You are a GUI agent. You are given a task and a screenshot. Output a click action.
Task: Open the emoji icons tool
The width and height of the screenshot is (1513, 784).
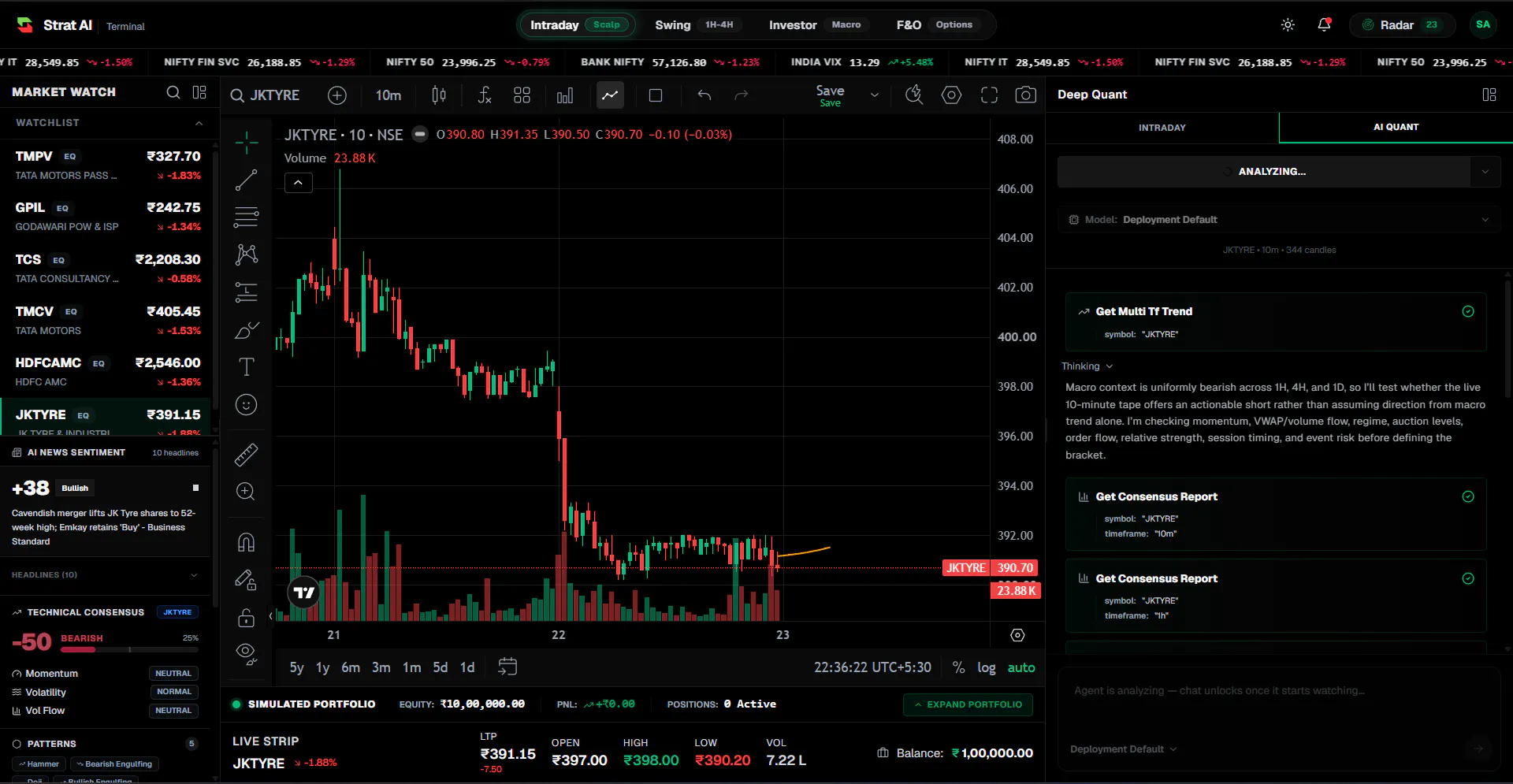(x=247, y=405)
